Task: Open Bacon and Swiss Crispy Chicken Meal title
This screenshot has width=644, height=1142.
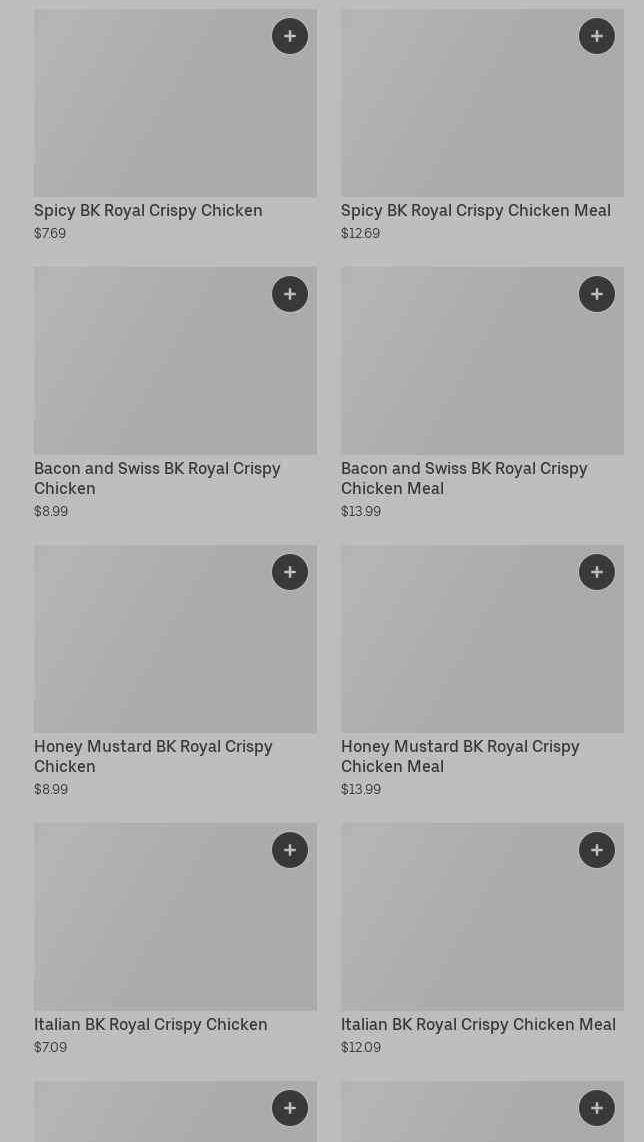Action: [464, 479]
